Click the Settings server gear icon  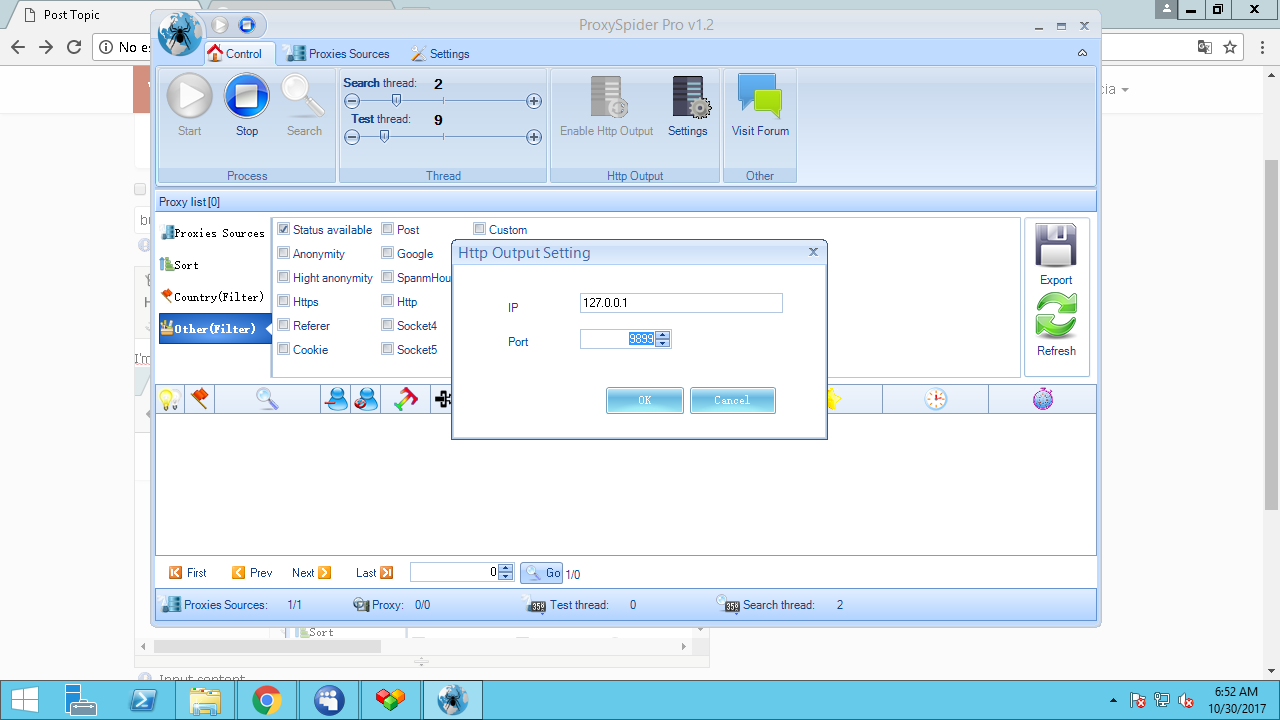coord(688,97)
